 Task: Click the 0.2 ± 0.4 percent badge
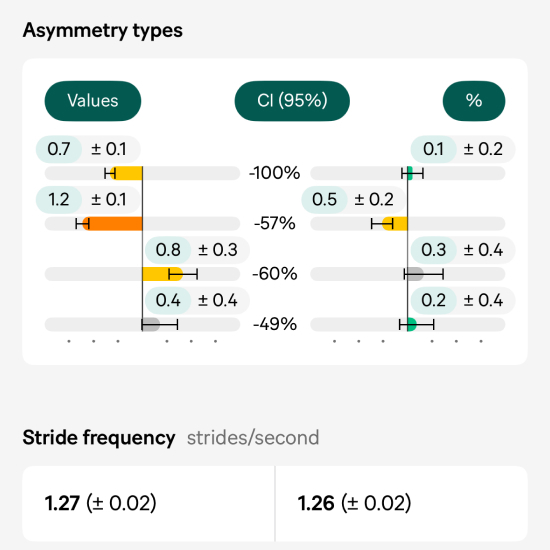(x=463, y=301)
